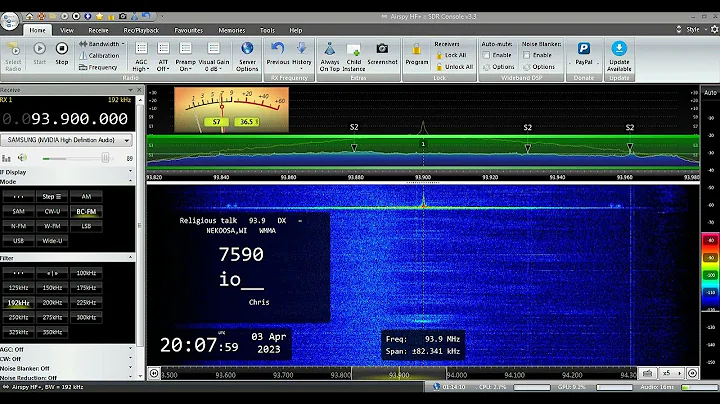Select USB mode

coord(18,241)
